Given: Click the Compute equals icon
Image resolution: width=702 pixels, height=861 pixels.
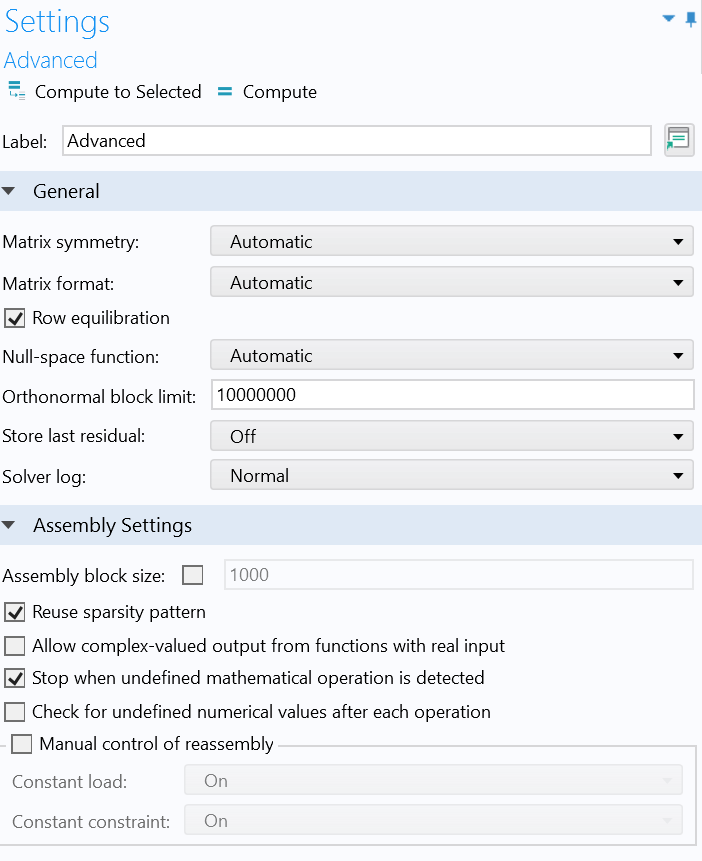Looking at the screenshot, I should point(225,92).
